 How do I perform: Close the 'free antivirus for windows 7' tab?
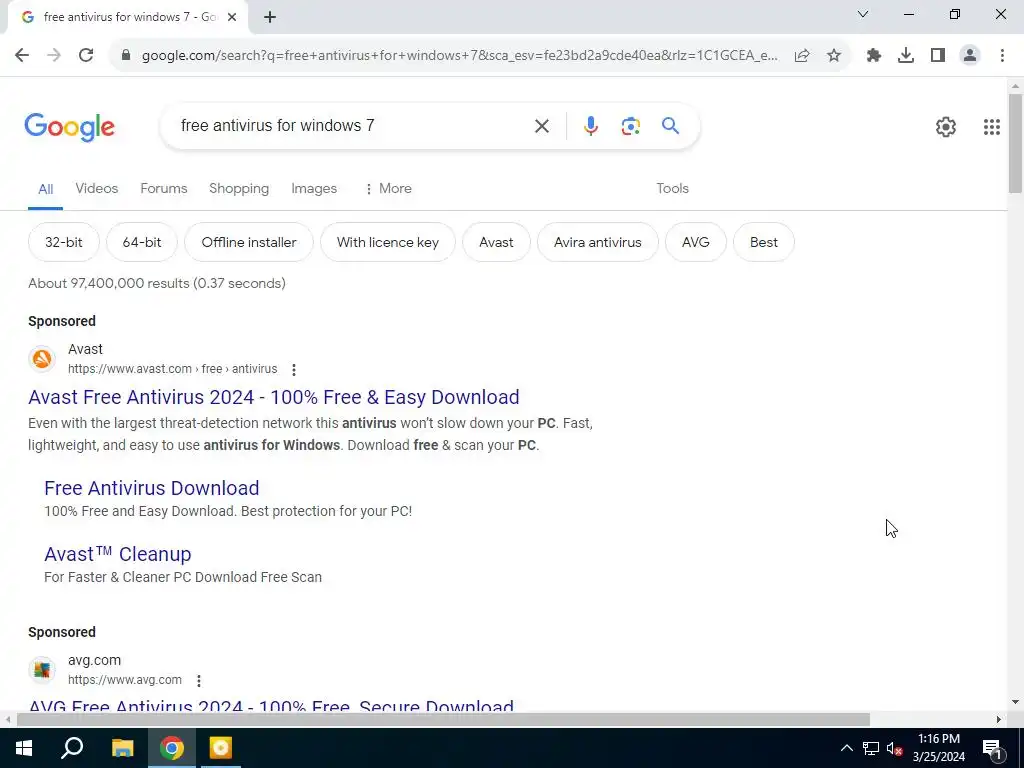[x=232, y=18]
